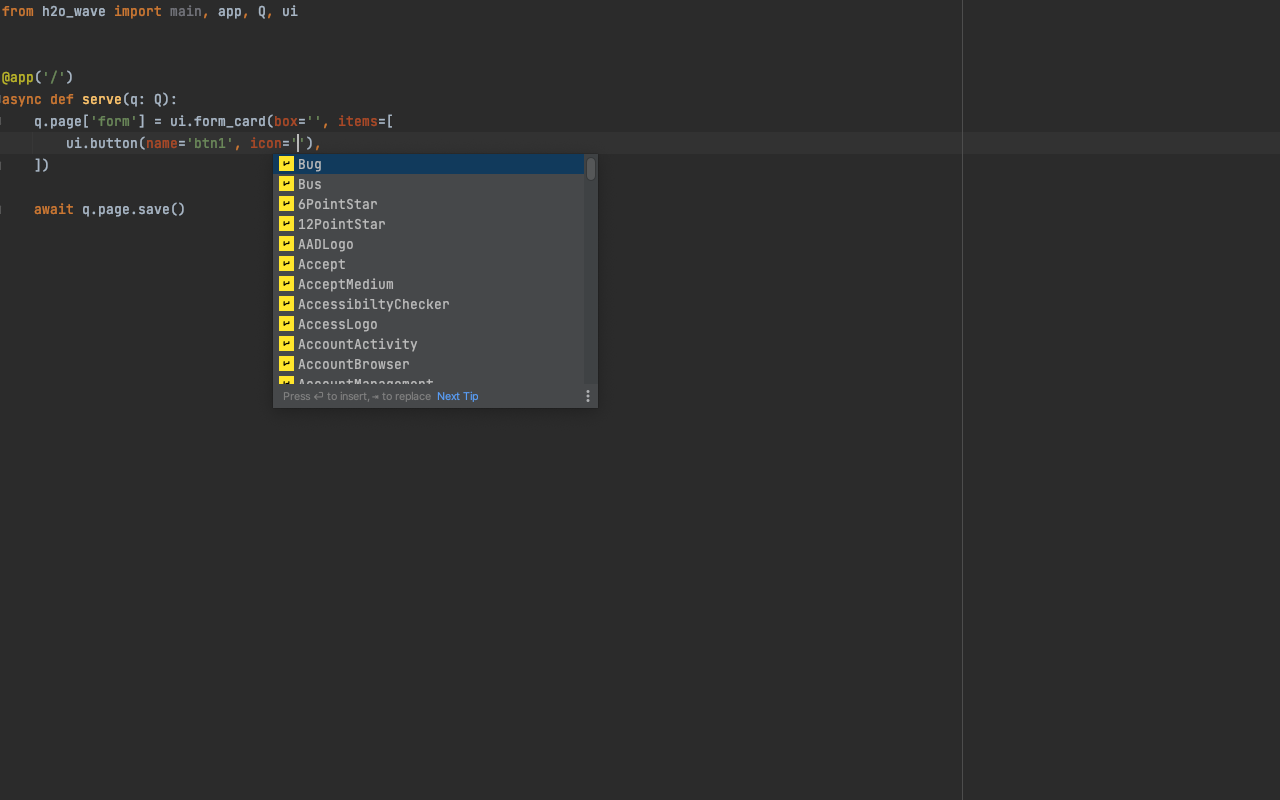The height and width of the screenshot is (800, 1280).
Task: Click the icon beside AccountBrowser
Action: point(286,364)
